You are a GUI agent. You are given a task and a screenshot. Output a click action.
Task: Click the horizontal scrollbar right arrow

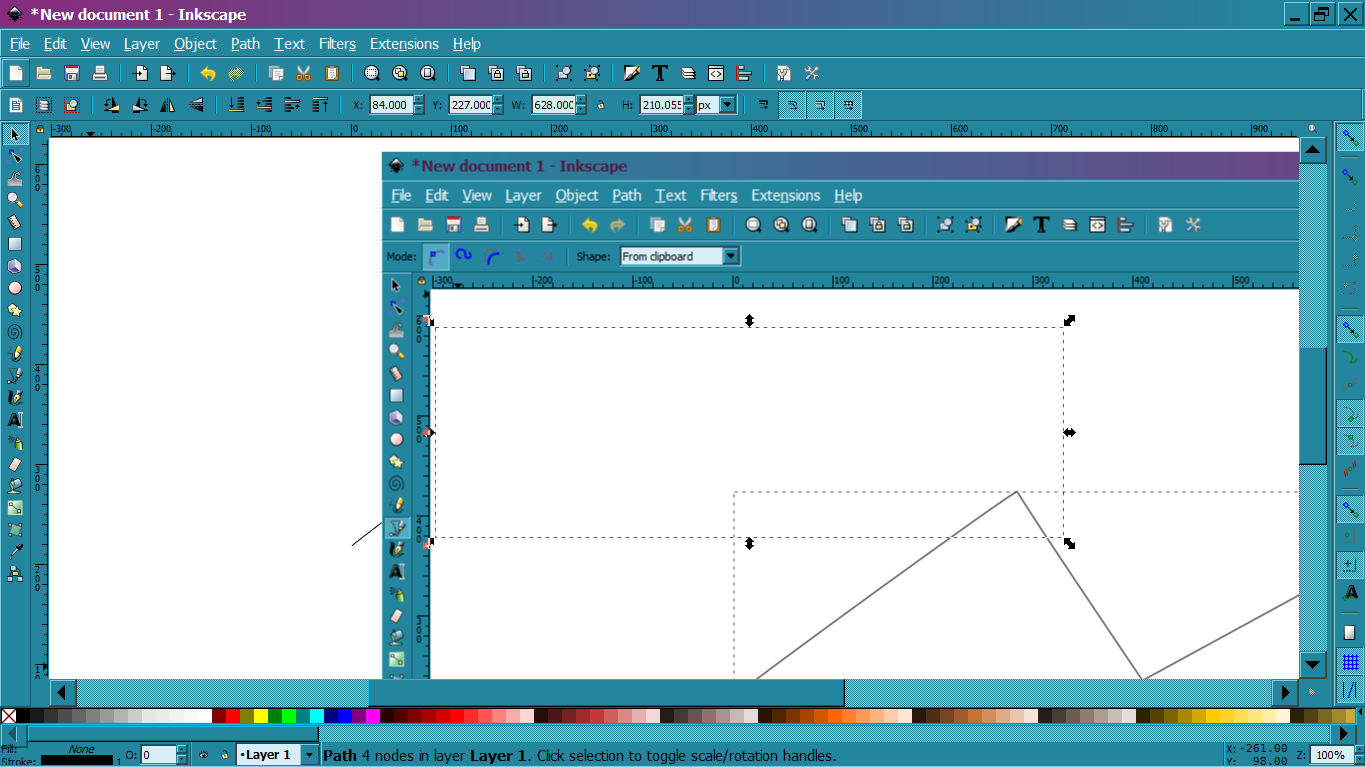point(1286,692)
